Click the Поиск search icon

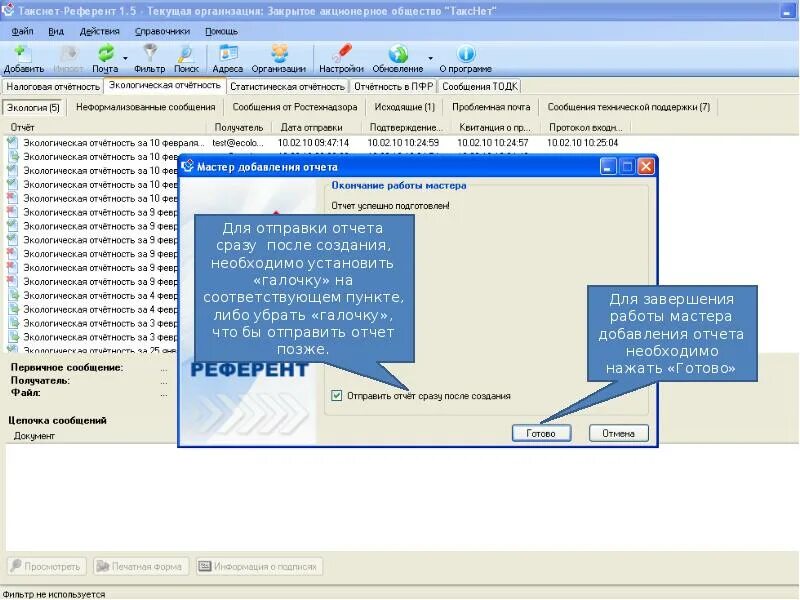tap(186, 59)
